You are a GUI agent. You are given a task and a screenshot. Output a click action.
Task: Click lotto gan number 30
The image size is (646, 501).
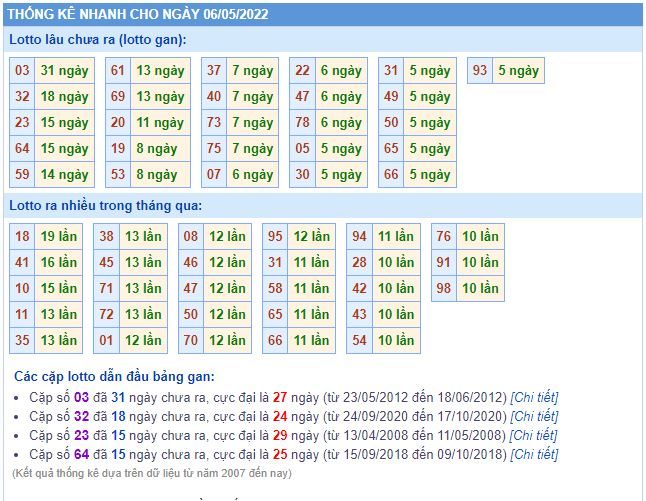(x=302, y=174)
